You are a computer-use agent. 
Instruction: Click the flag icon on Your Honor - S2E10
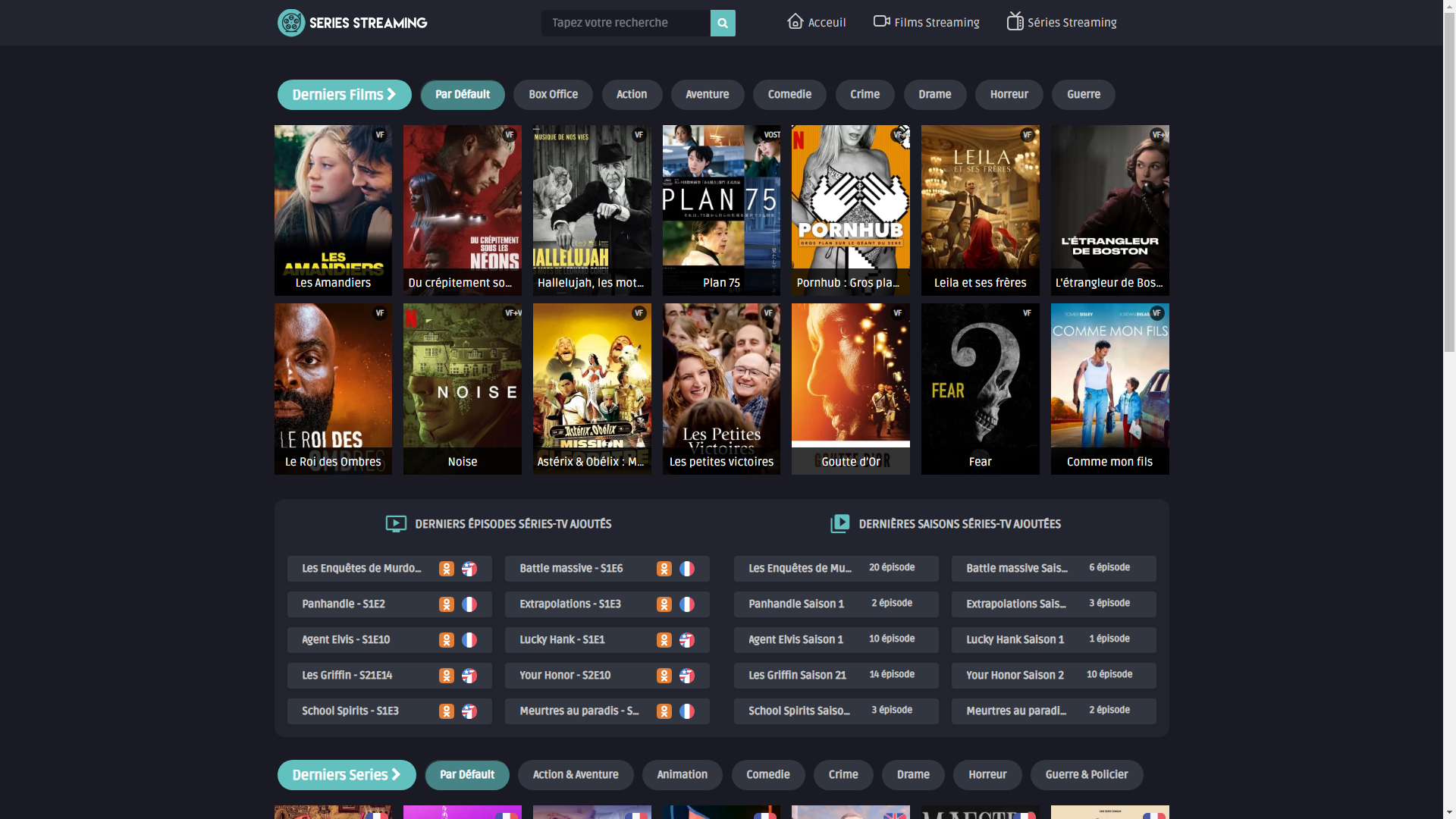point(687,676)
